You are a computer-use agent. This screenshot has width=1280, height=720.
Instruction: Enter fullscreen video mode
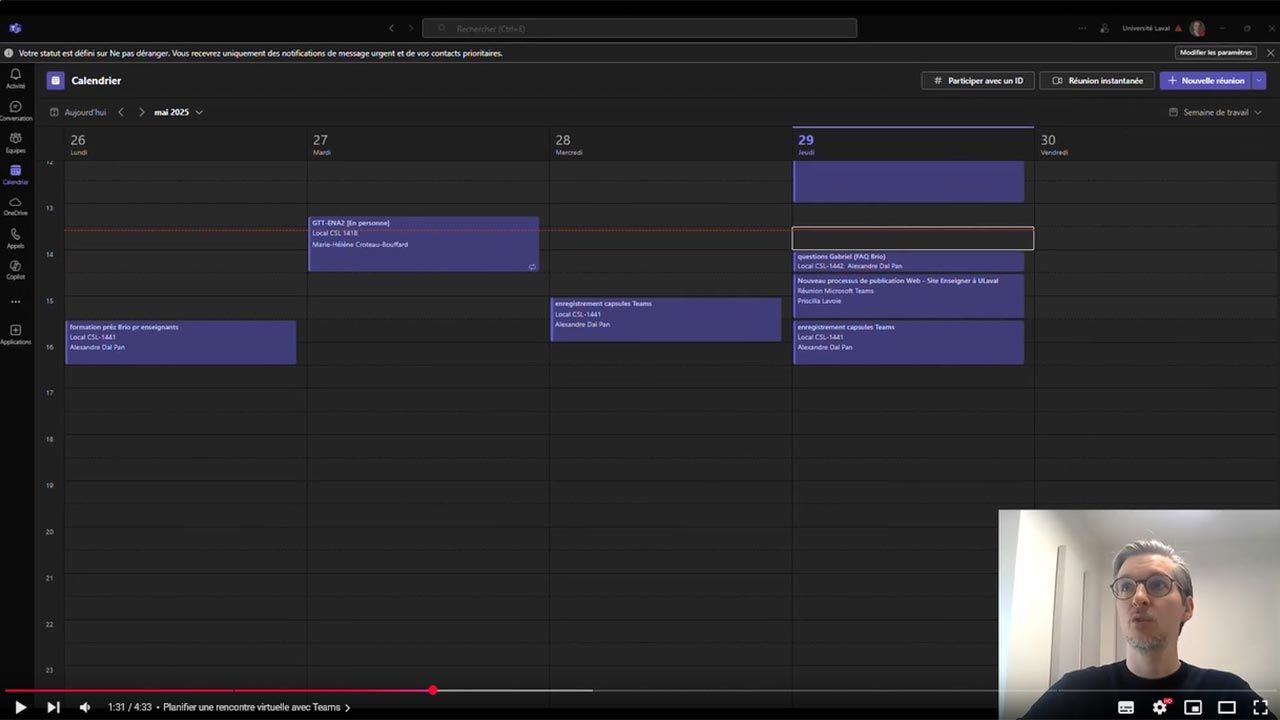1260,707
